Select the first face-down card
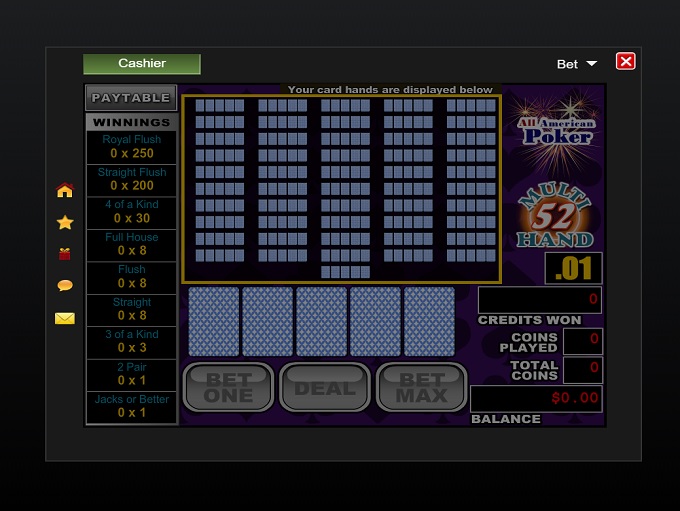 click(x=214, y=321)
